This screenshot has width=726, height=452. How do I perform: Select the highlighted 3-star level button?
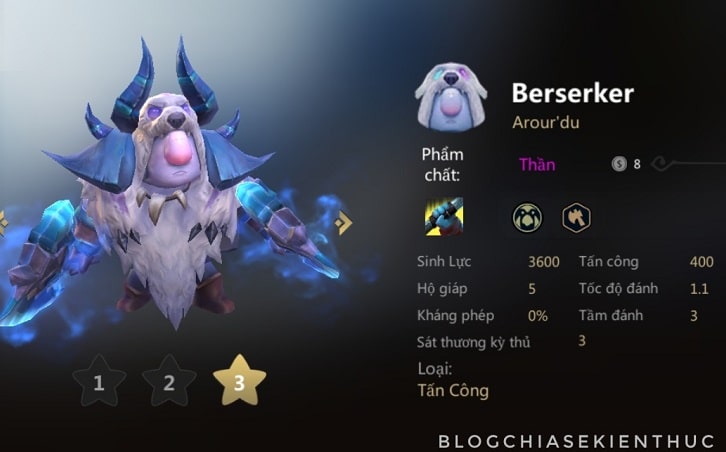(x=239, y=381)
